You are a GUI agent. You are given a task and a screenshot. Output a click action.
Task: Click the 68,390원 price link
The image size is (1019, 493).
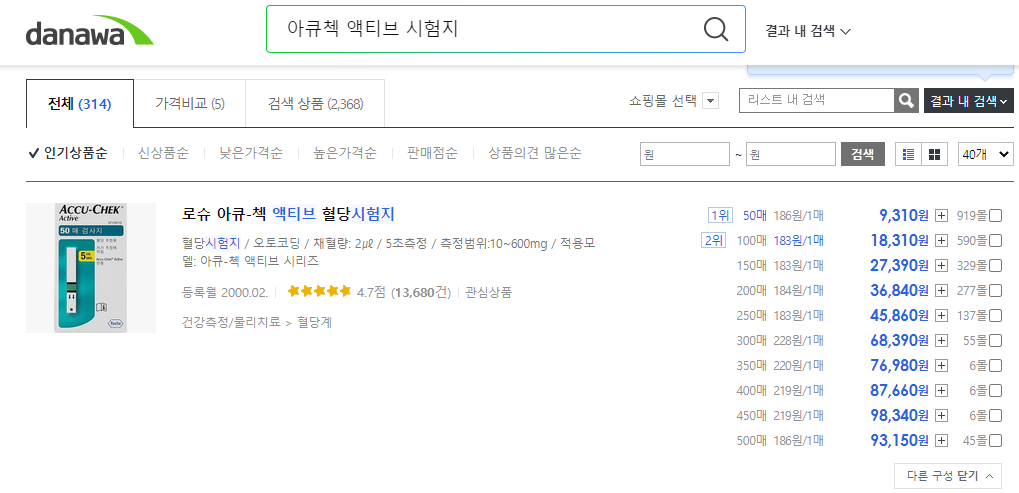[x=899, y=340]
